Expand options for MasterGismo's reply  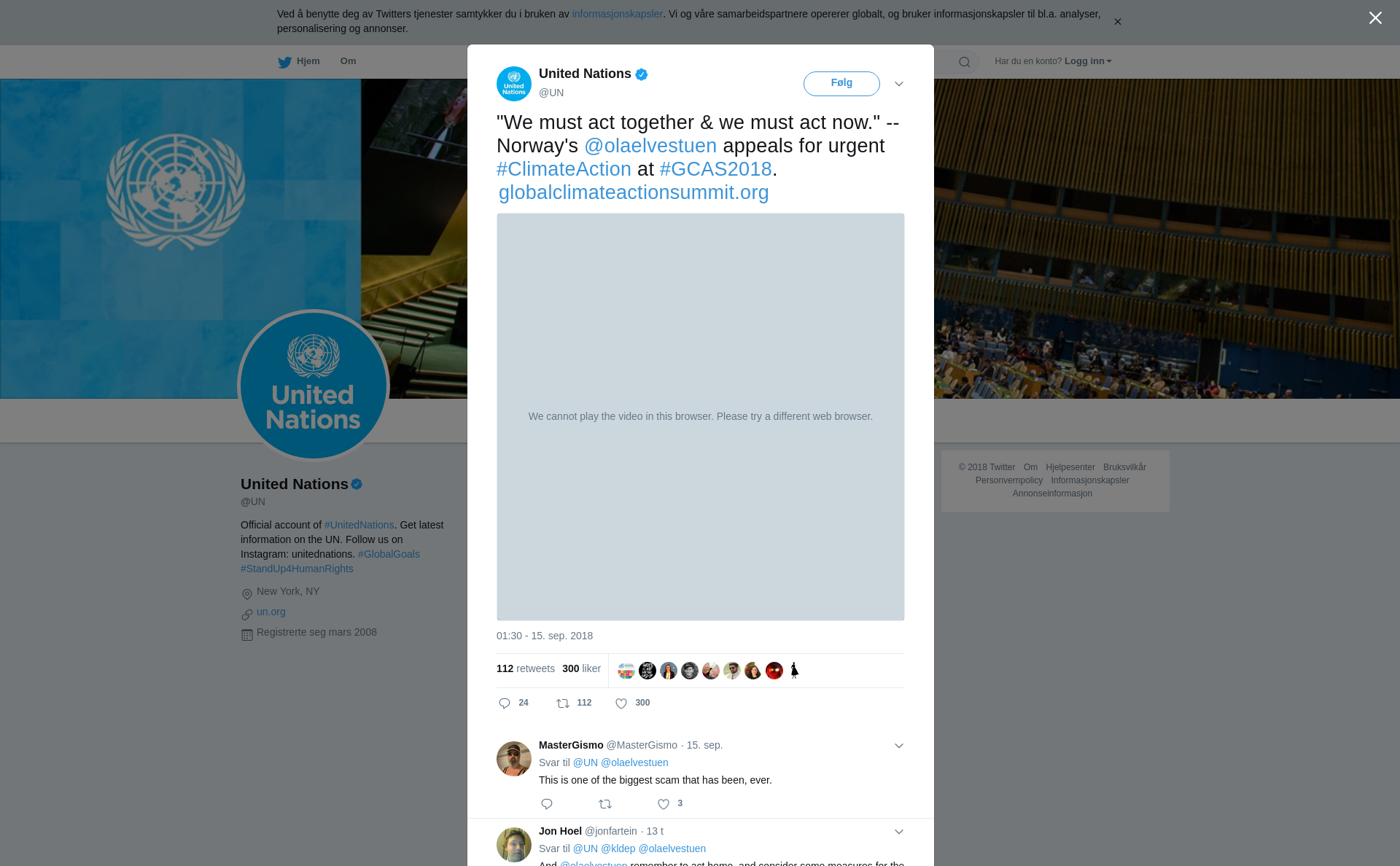[x=899, y=746]
